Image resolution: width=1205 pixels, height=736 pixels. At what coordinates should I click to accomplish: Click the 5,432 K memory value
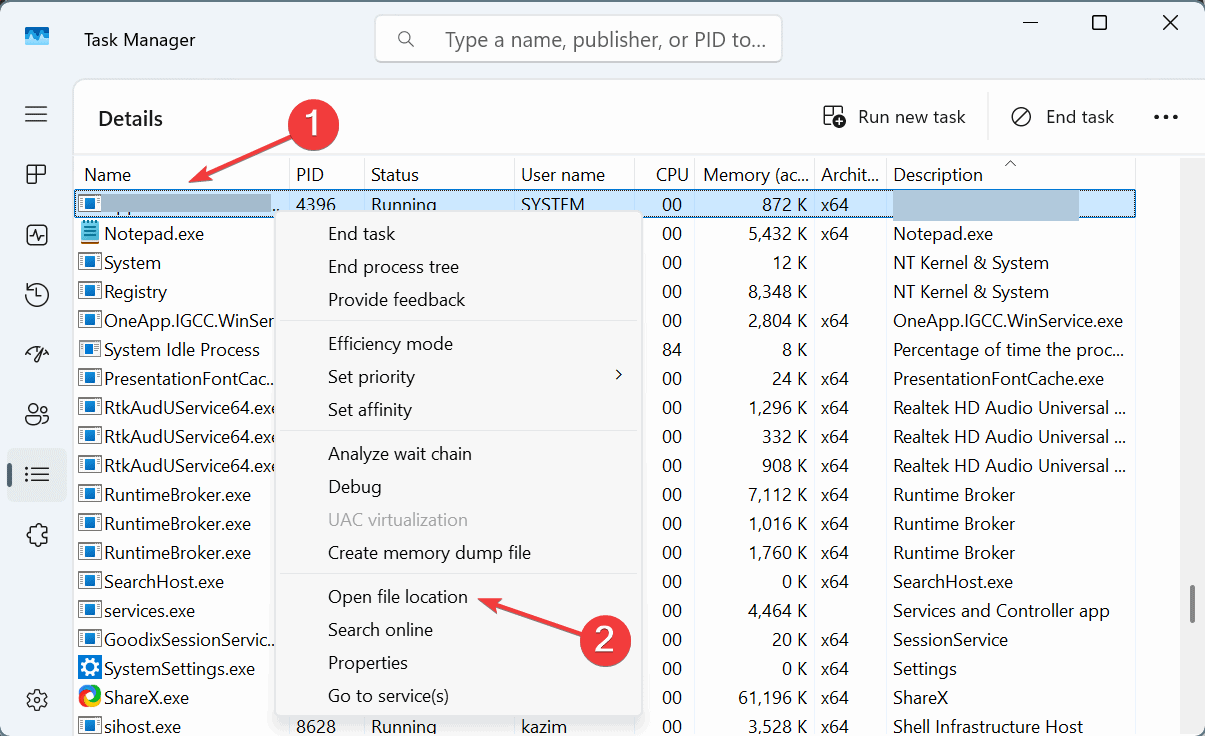[777, 233]
